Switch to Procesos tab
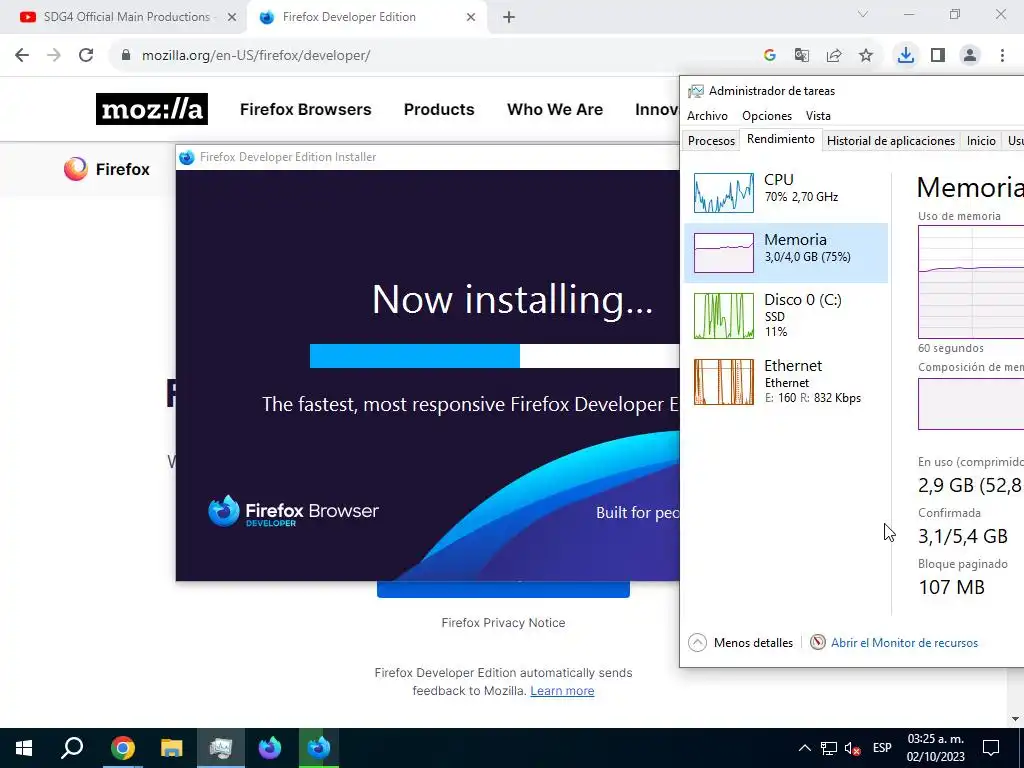The image size is (1024, 768). point(711,140)
